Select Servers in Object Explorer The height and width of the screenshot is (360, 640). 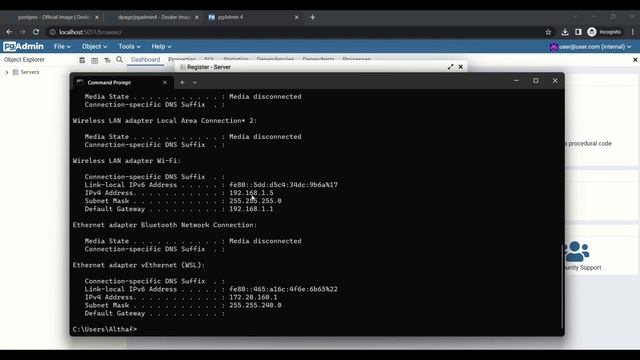(30, 72)
